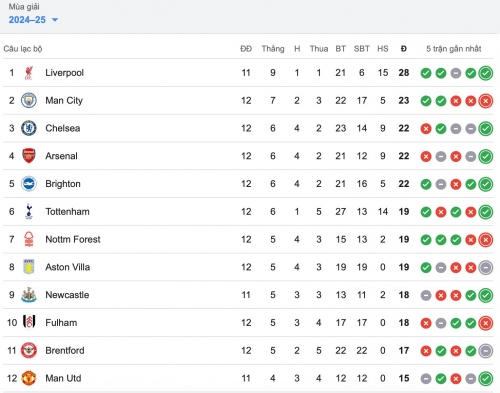This screenshot has width=500, height=393.
Task: Click the Chelsea club crest
Action: [x=29, y=128]
